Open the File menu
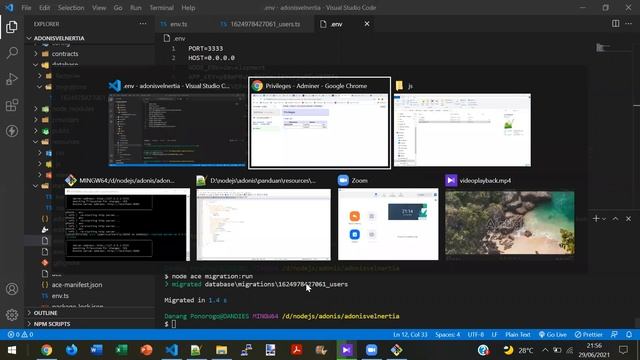 click(26, 8)
